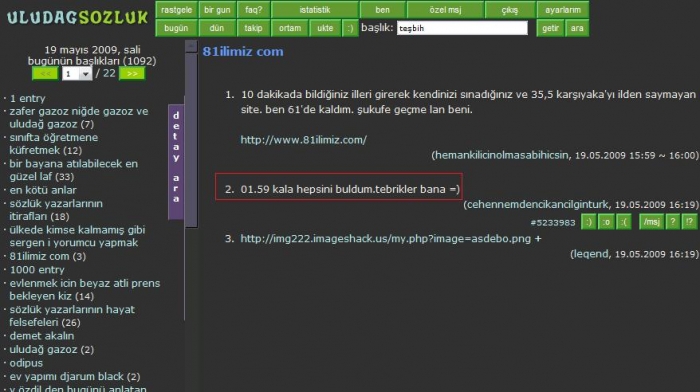Open the 'istatistik' menu item
This screenshot has width=700, height=392.
pyautogui.click(x=315, y=10)
